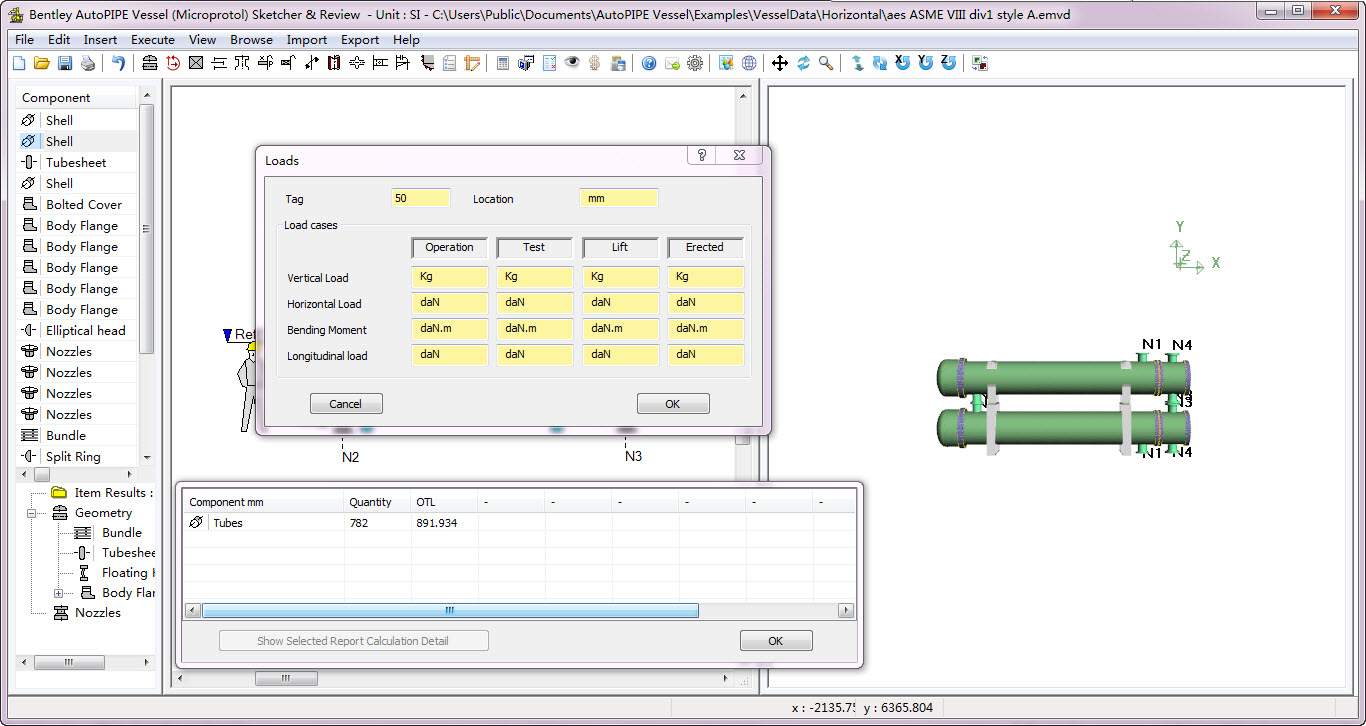Select Bolted Cover in the Component list
This screenshot has height=726, width=1366.
coord(77,204)
